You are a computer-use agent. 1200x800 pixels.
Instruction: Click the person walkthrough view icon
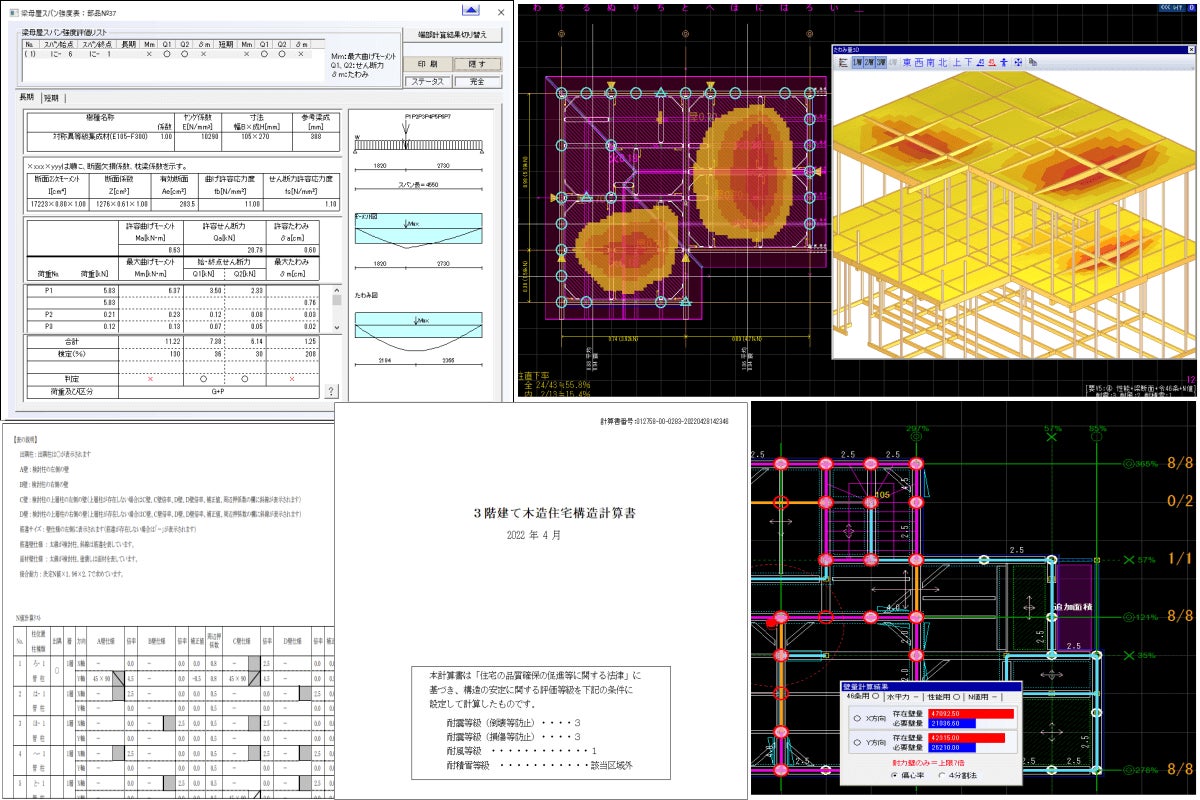point(1004,63)
